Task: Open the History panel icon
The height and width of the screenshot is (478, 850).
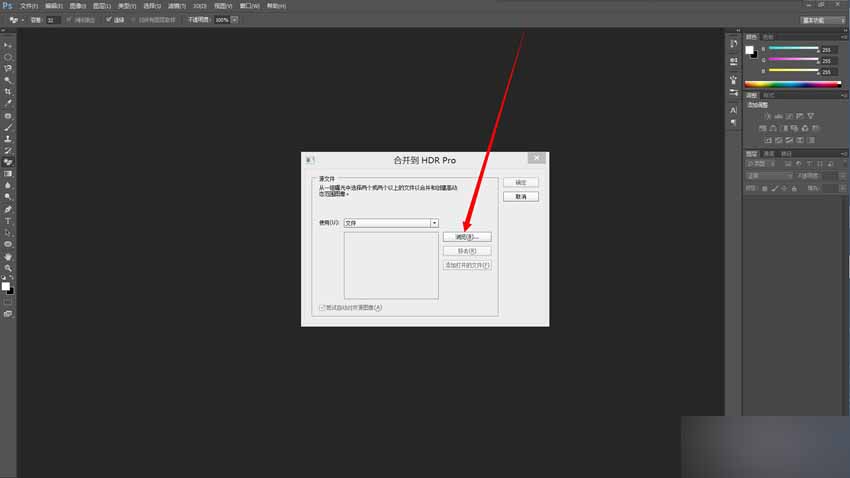Action: (733, 44)
